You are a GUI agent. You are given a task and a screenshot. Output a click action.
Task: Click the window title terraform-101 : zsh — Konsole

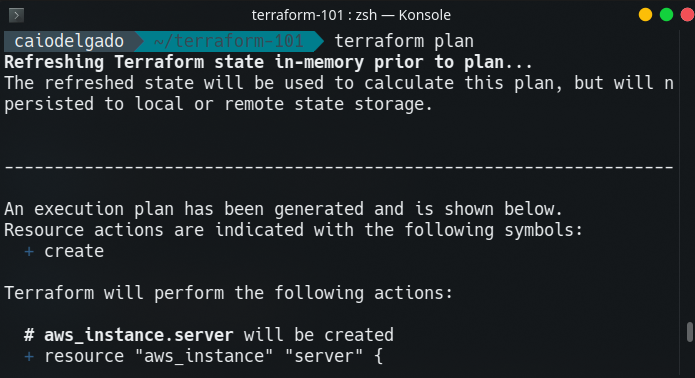coord(351,15)
